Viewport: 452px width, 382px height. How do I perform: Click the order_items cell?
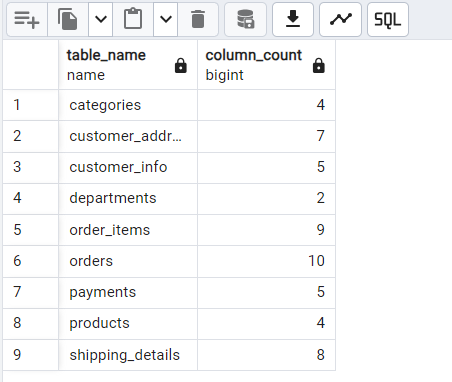click(x=128, y=230)
